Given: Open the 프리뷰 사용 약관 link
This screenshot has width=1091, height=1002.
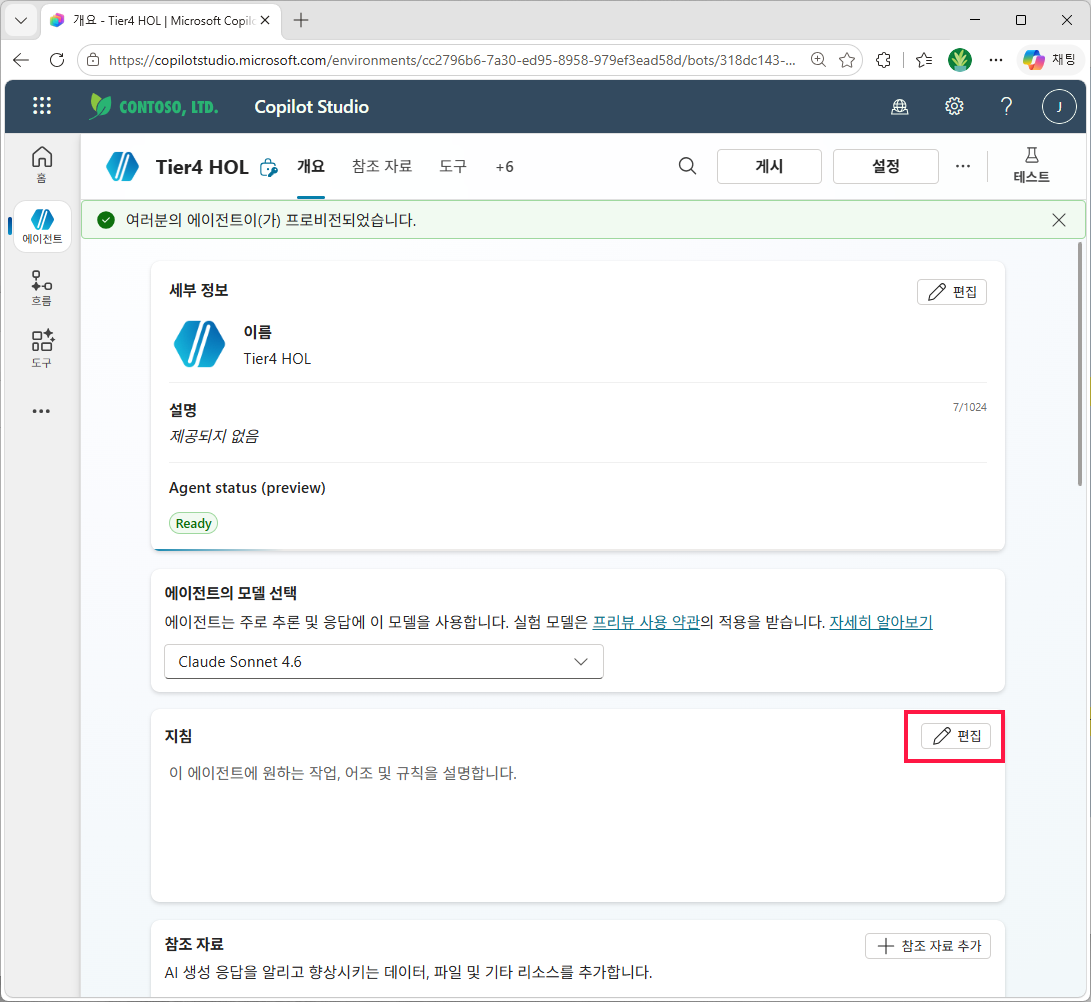Looking at the screenshot, I should click(x=646, y=622).
